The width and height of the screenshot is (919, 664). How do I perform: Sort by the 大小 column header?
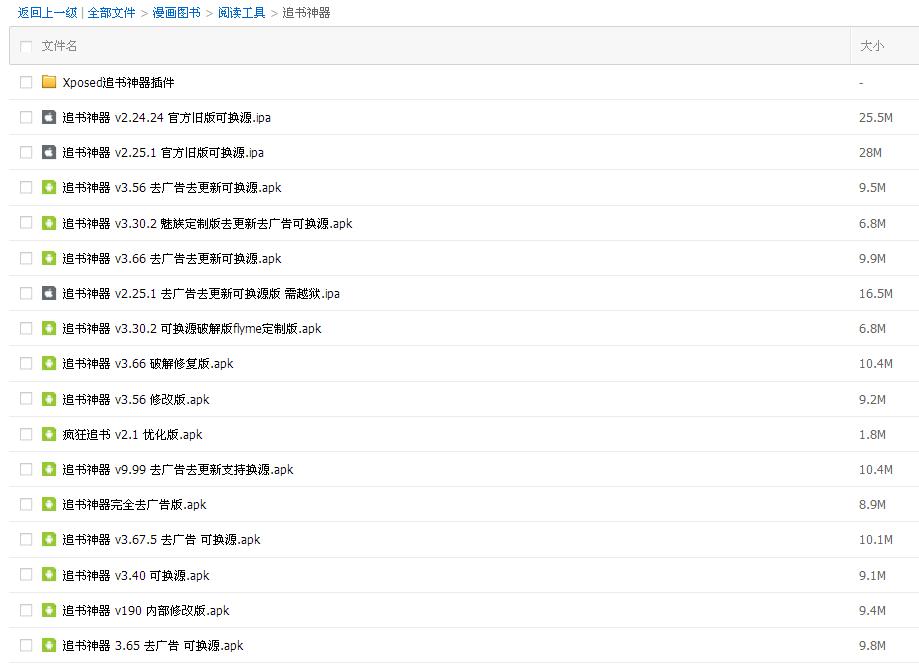872,46
